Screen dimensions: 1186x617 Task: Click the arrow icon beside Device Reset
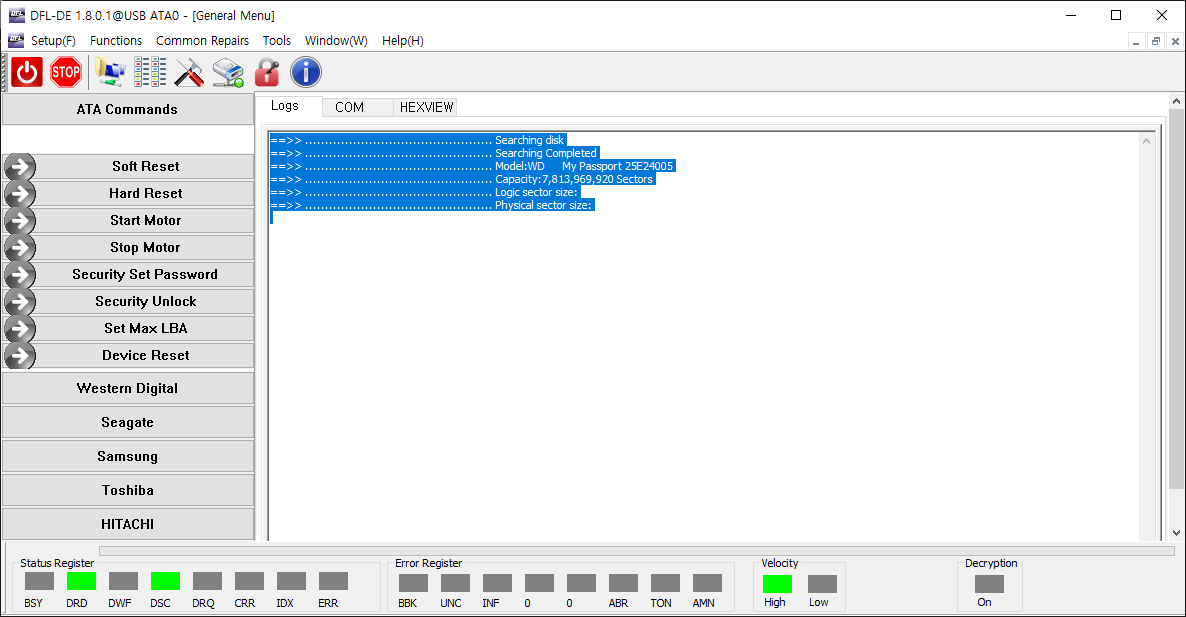(20, 355)
